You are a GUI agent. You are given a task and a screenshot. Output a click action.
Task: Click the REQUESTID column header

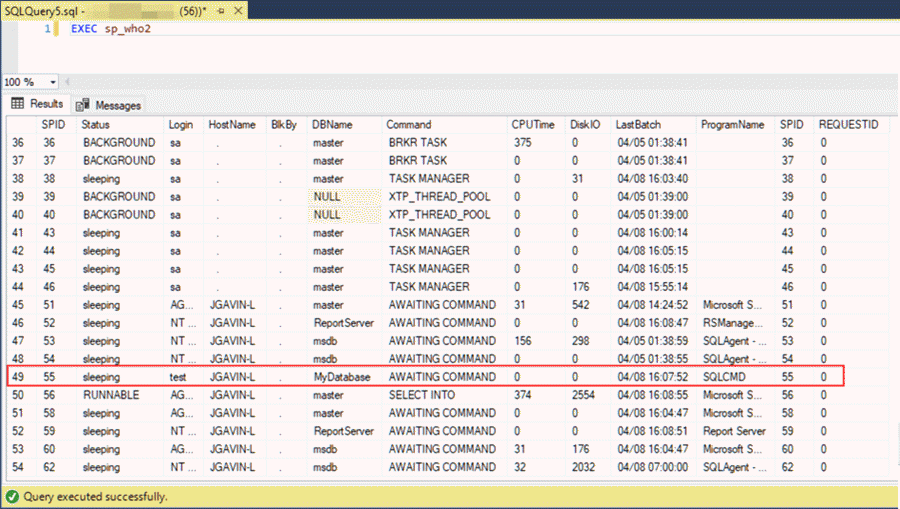(x=851, y=125)
